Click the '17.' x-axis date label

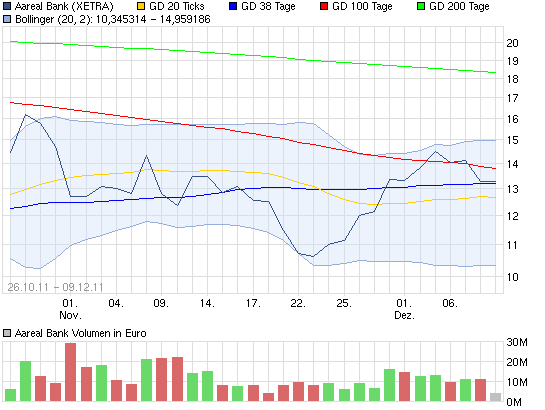[x=253, y=303]
